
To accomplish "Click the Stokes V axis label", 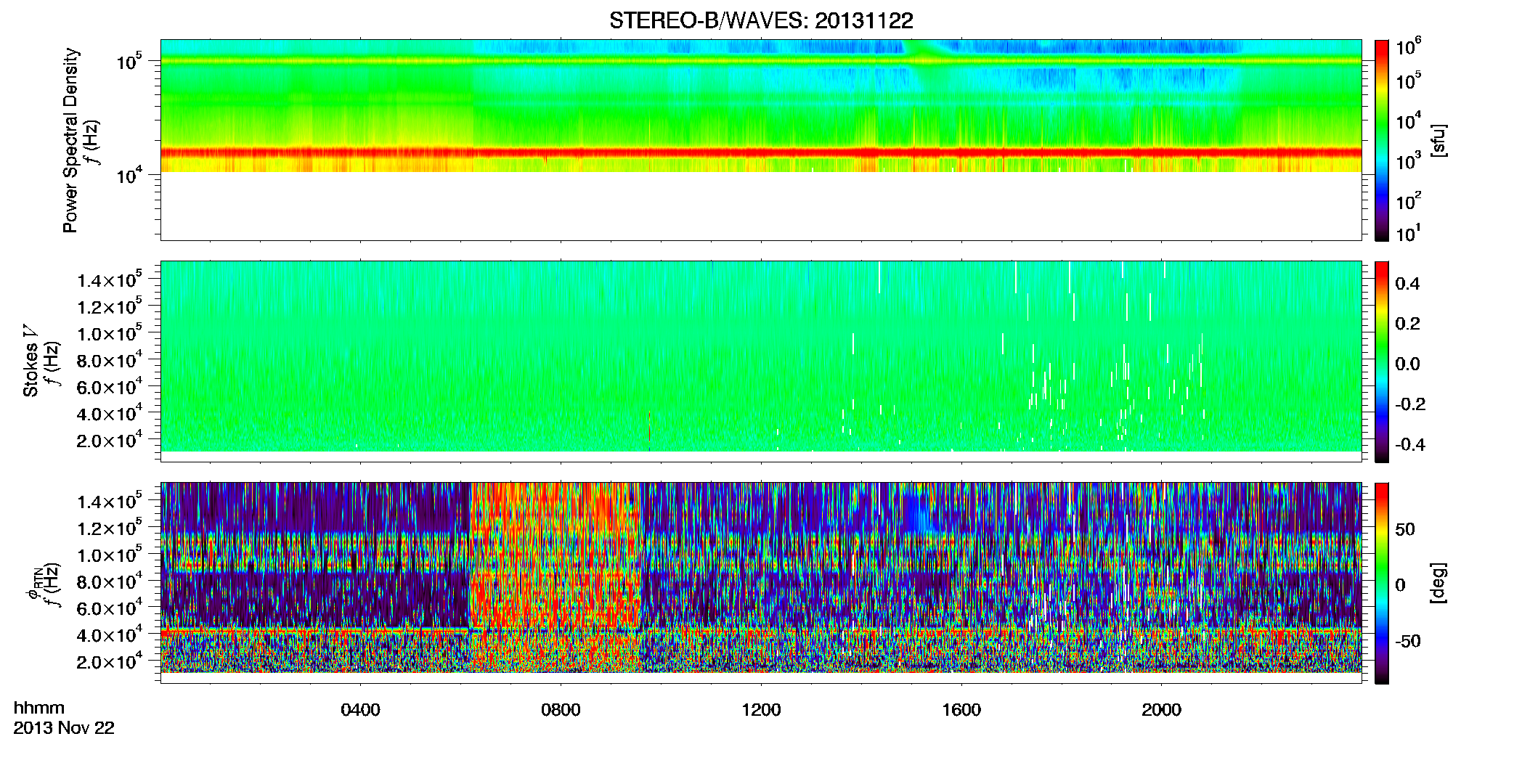I will [x=30, y=361].
